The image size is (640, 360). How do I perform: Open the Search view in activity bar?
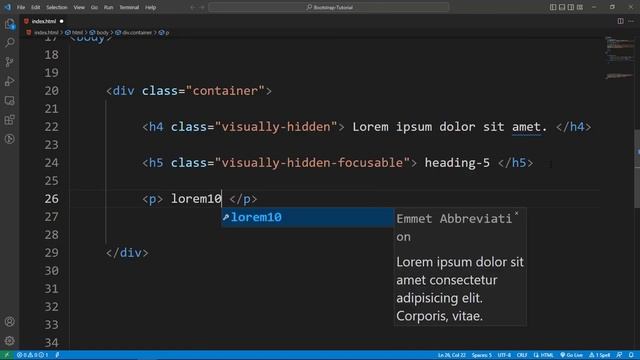9,42
